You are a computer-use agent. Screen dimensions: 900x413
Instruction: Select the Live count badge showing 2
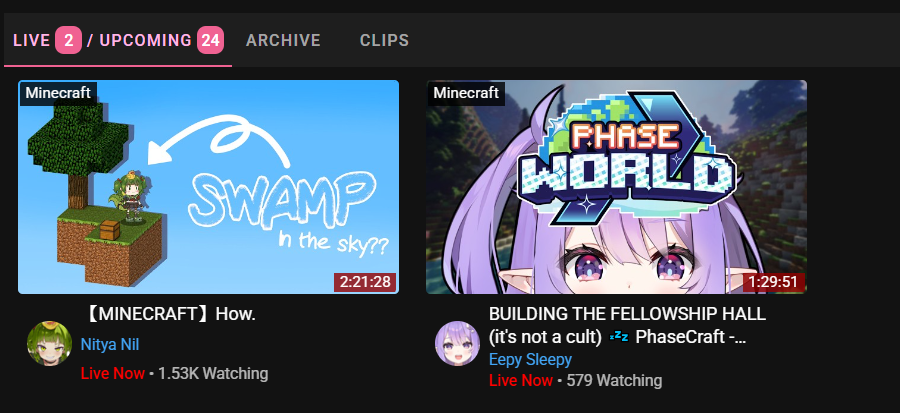tap(68, 41)
